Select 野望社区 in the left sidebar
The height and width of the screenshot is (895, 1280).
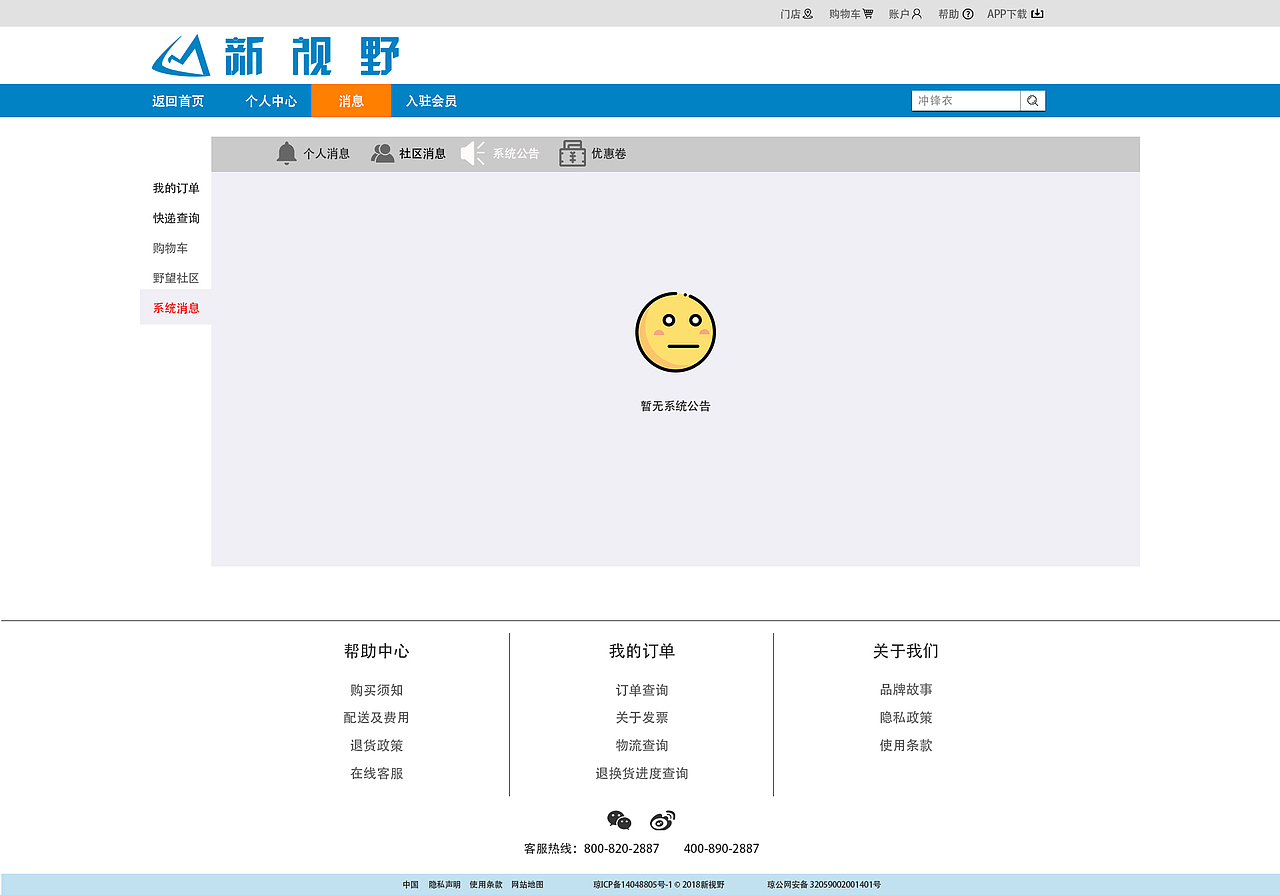[x=177, y=278]
